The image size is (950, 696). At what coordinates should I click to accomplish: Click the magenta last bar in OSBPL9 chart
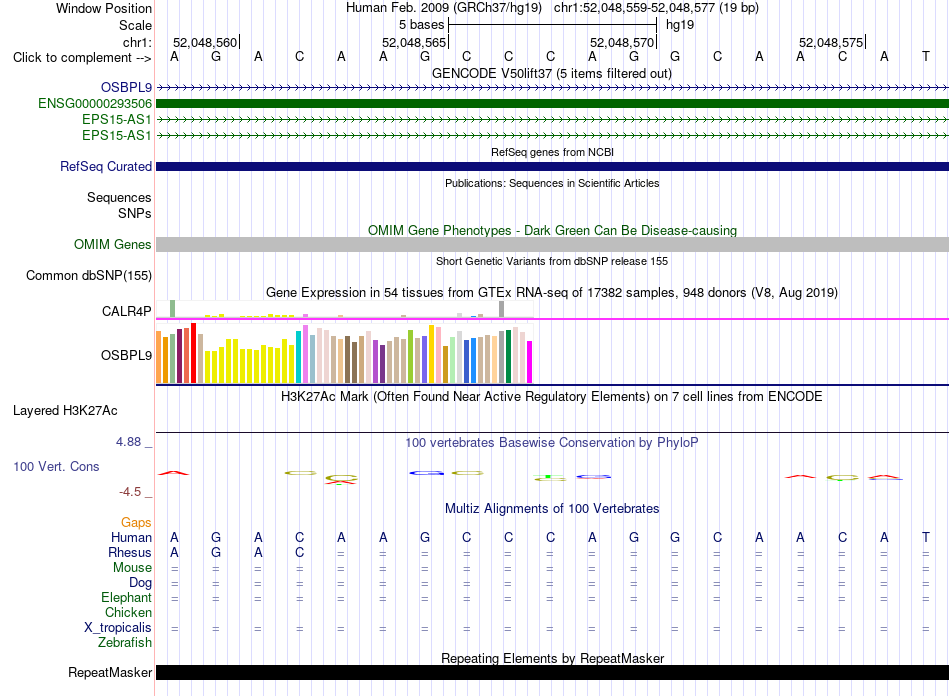[x=530, y=362]
